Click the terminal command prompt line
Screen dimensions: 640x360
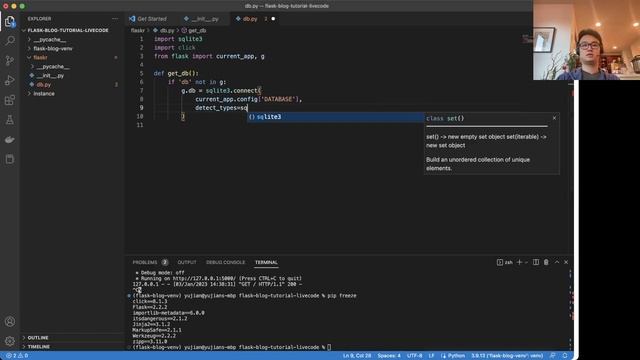pyautogui.click(x=231, y=347)
